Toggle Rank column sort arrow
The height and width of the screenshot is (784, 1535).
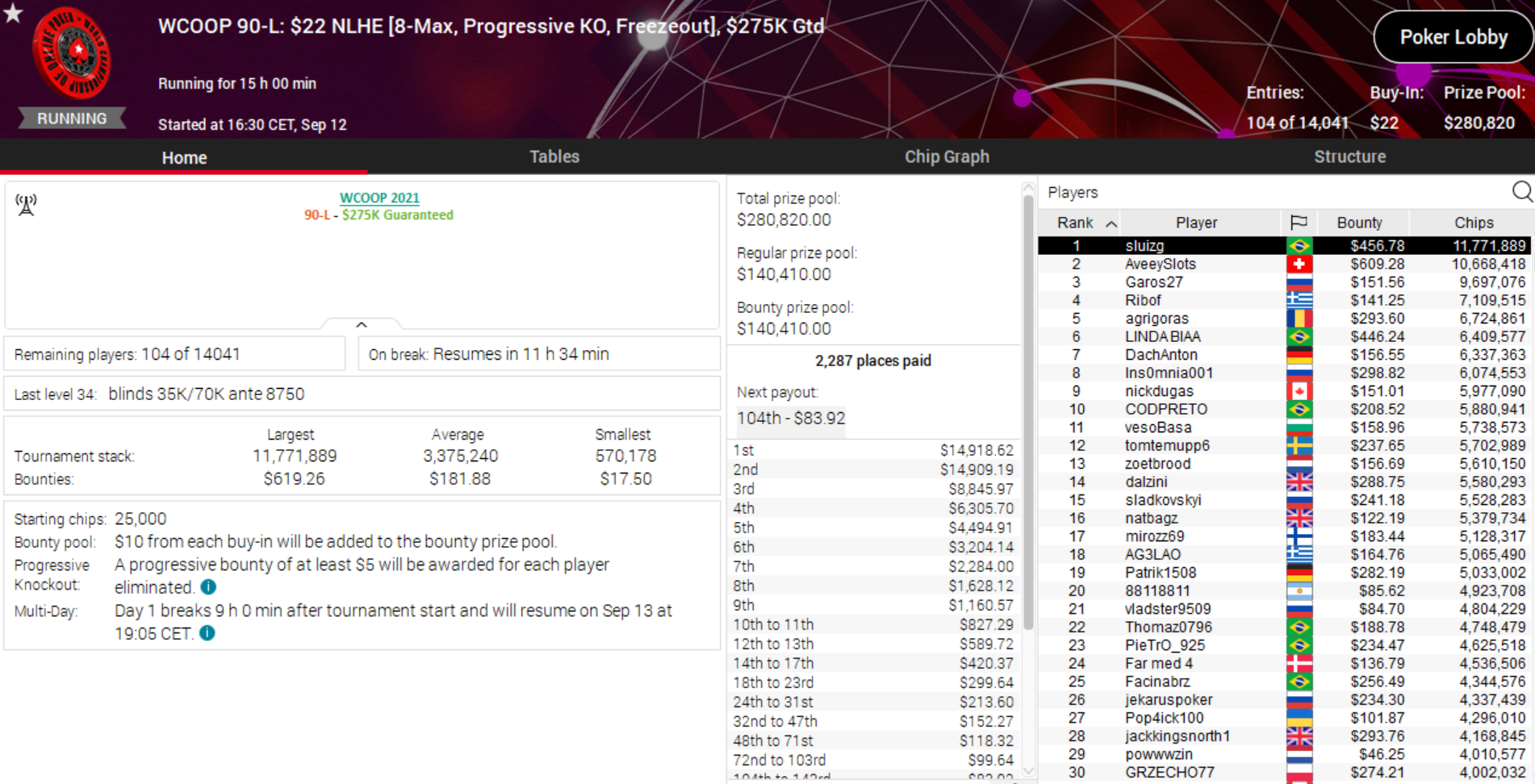[1111, 223]
